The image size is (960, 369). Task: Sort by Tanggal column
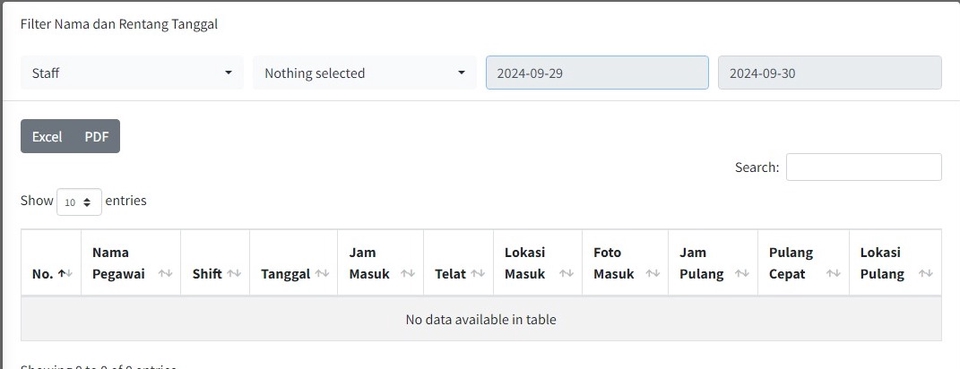pos(294,263)
